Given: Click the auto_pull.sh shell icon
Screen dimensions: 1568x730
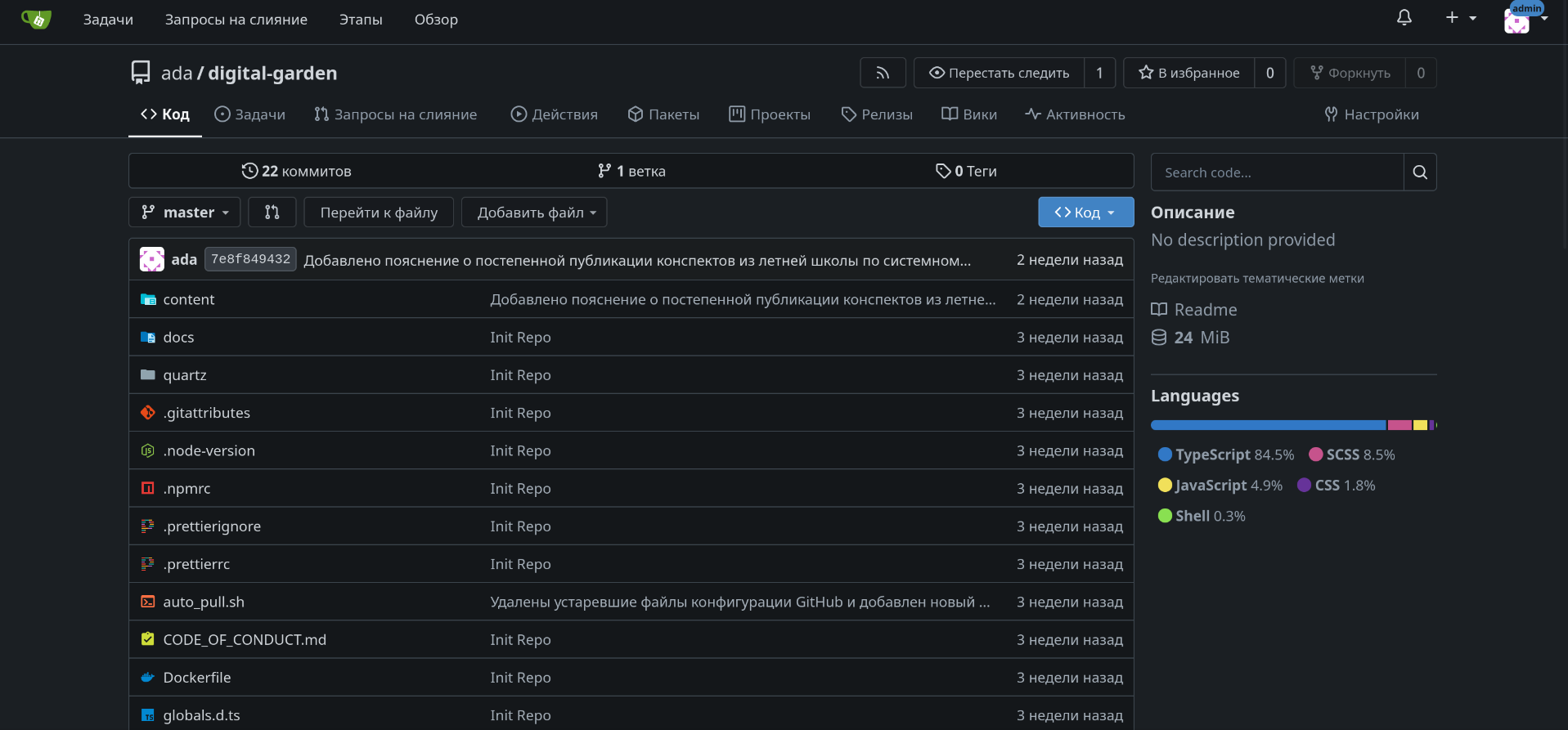Looking at the screenshot, I should coord(148,602).
